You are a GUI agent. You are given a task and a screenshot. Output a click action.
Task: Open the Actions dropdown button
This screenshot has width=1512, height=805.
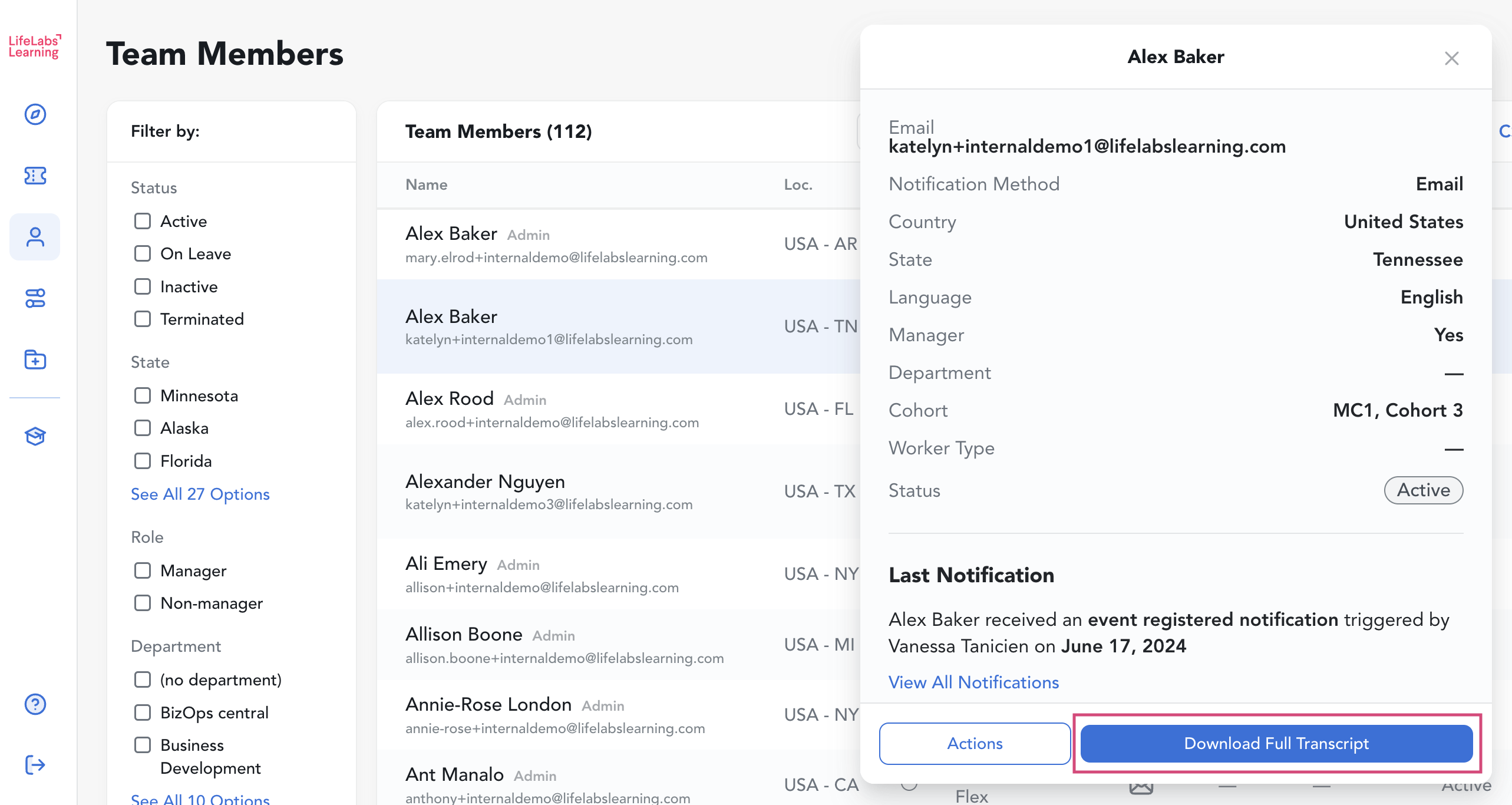pos(975,744)
